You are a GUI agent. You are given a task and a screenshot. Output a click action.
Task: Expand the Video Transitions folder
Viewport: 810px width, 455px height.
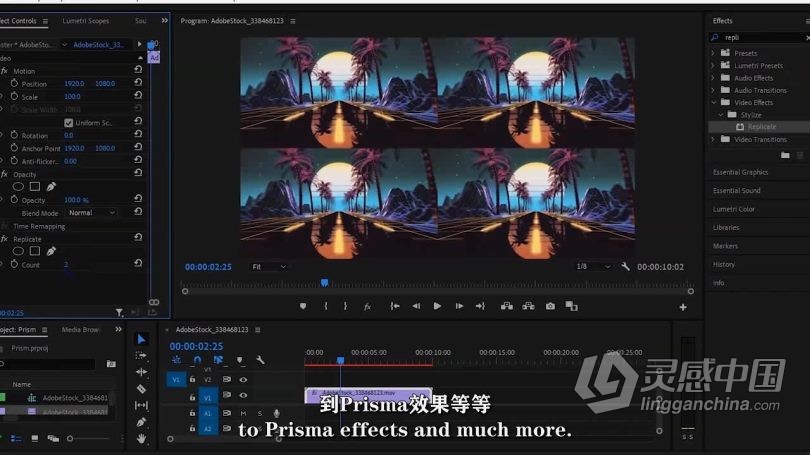point(713,139)
